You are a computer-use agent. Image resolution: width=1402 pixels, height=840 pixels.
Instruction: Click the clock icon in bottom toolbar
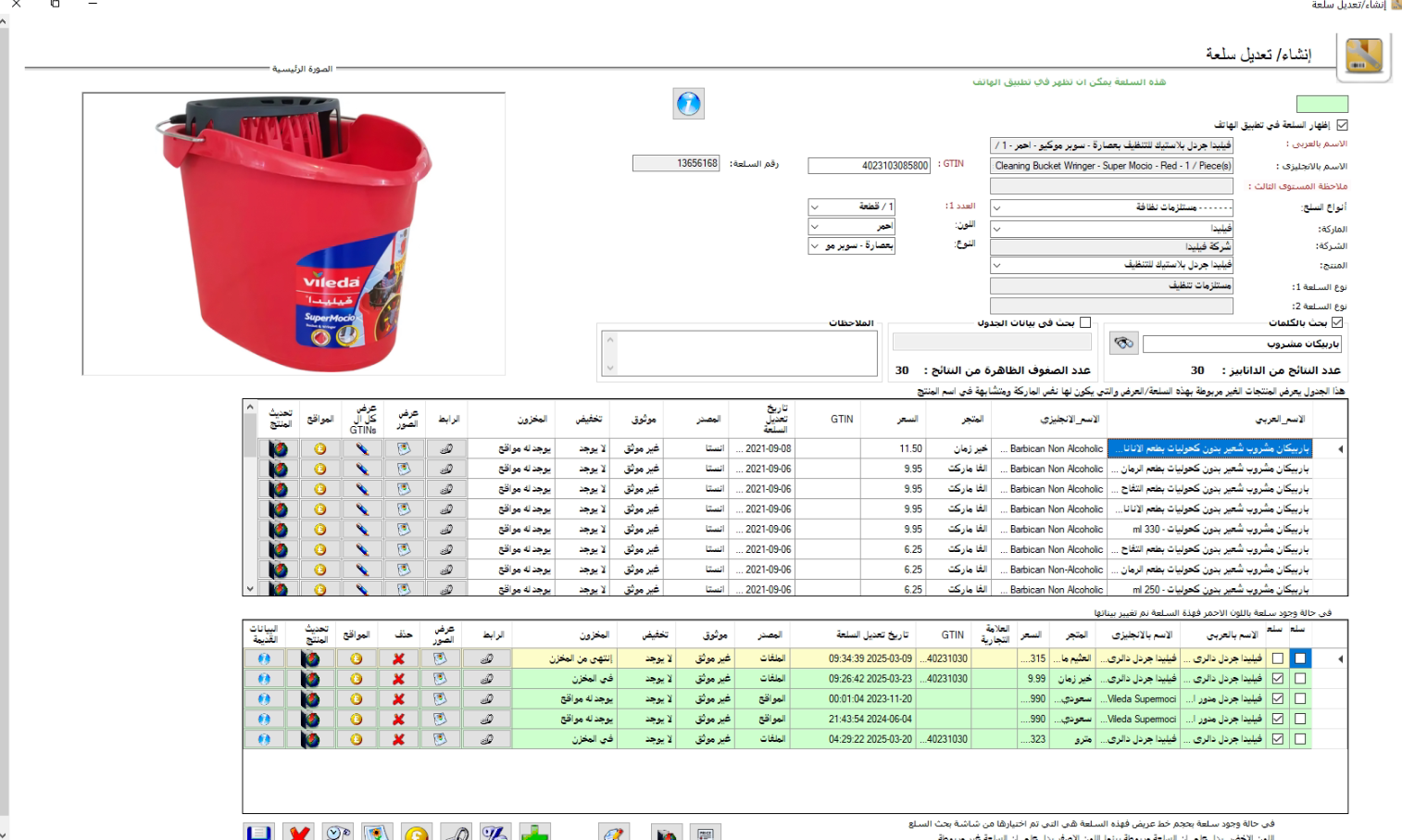(338, 833)
